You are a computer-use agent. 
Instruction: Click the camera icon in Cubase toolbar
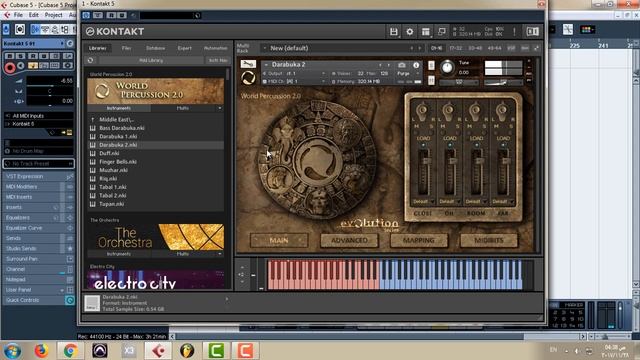(20, 29)
